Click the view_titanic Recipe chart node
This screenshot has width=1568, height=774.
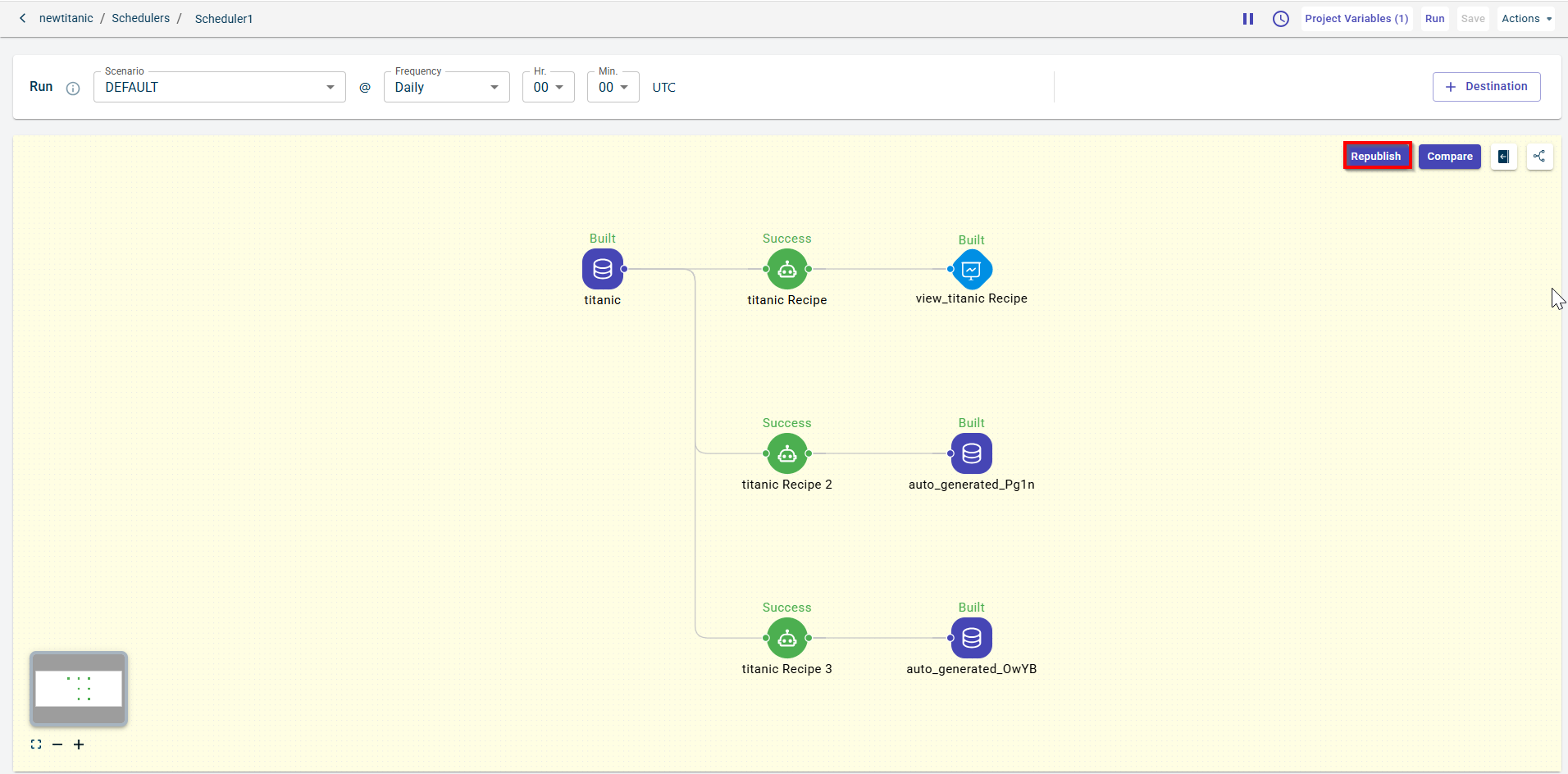(971, 270)
